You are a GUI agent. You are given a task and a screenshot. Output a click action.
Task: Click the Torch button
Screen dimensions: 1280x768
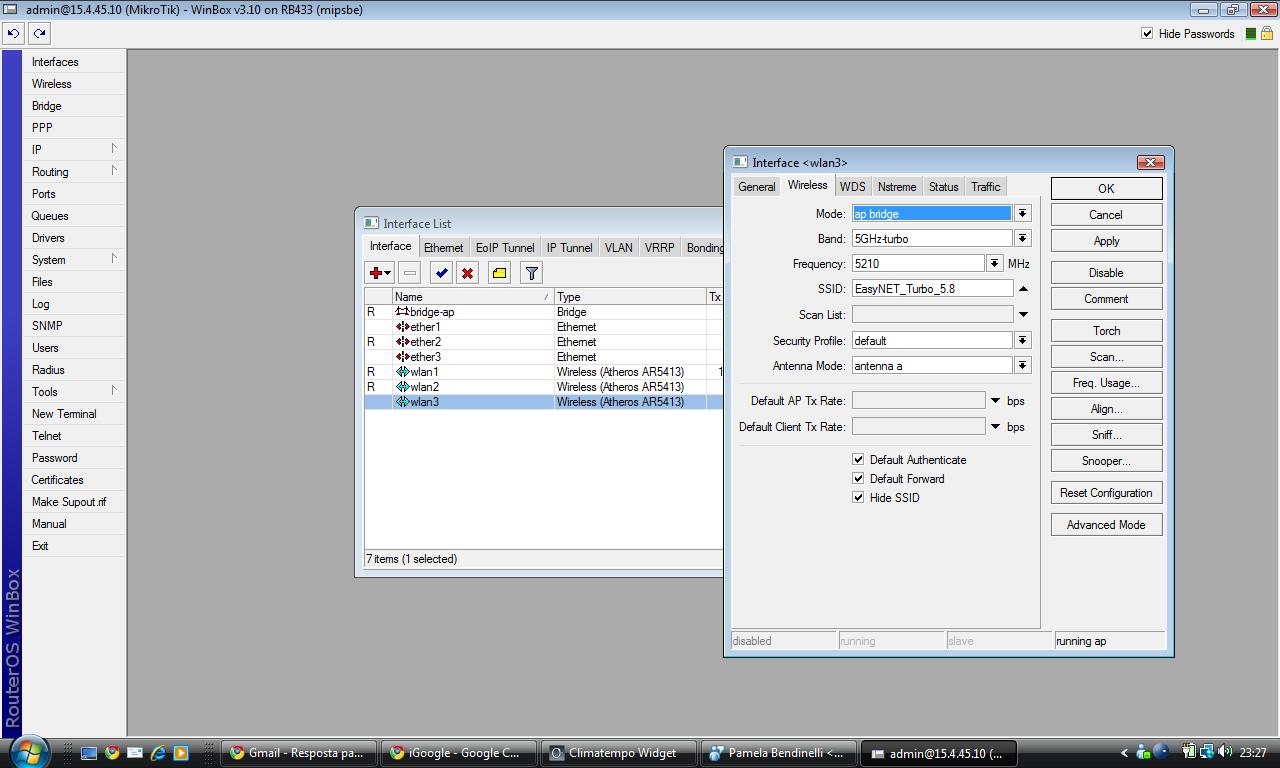pos(1106,331)
